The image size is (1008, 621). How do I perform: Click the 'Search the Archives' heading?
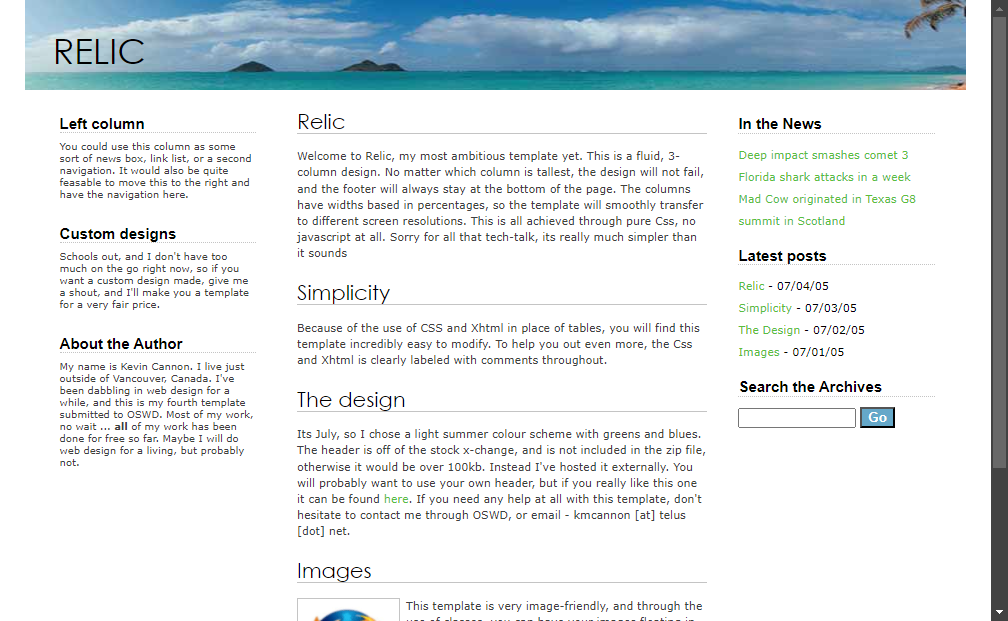click(810, 387)
